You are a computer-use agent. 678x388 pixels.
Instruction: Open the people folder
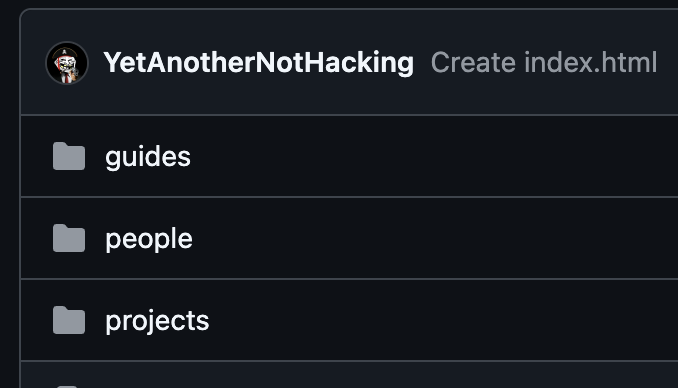click(149, 239)
